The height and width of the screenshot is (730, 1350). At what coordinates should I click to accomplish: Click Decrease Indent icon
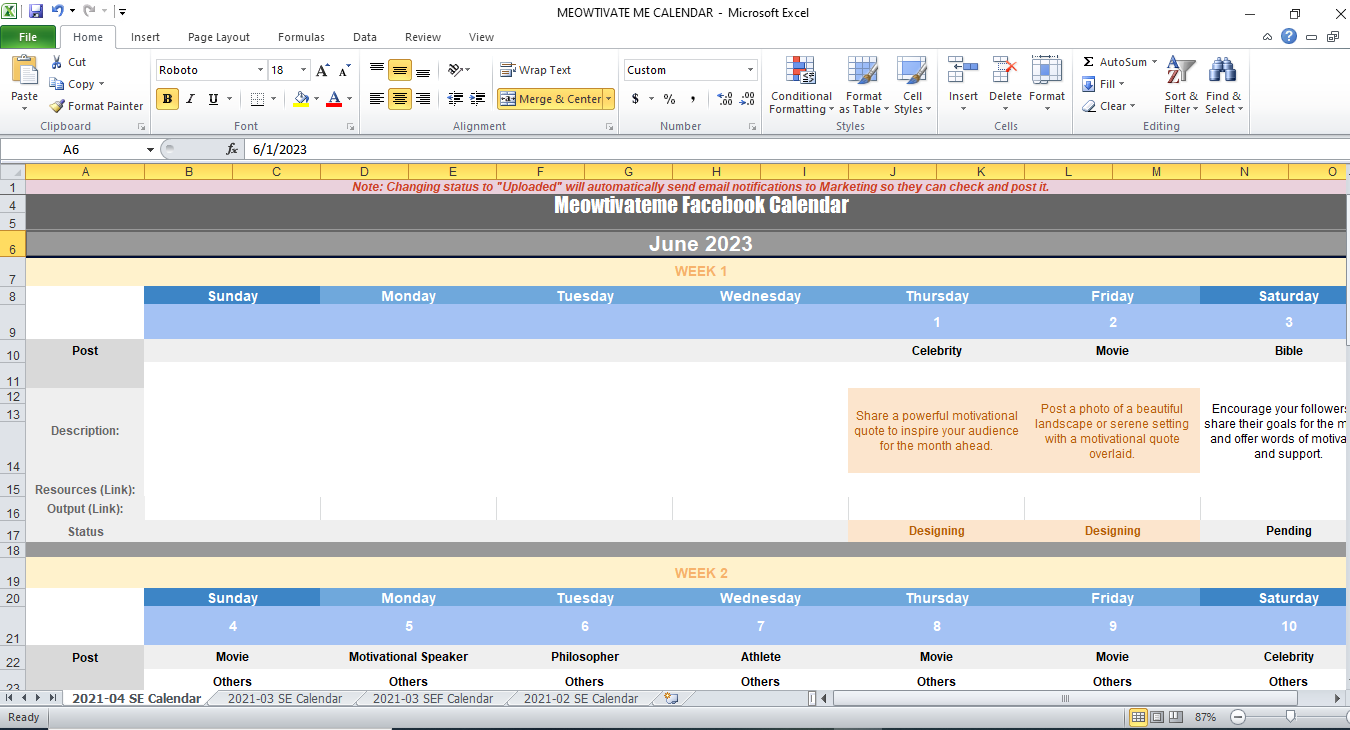point(455,99)
